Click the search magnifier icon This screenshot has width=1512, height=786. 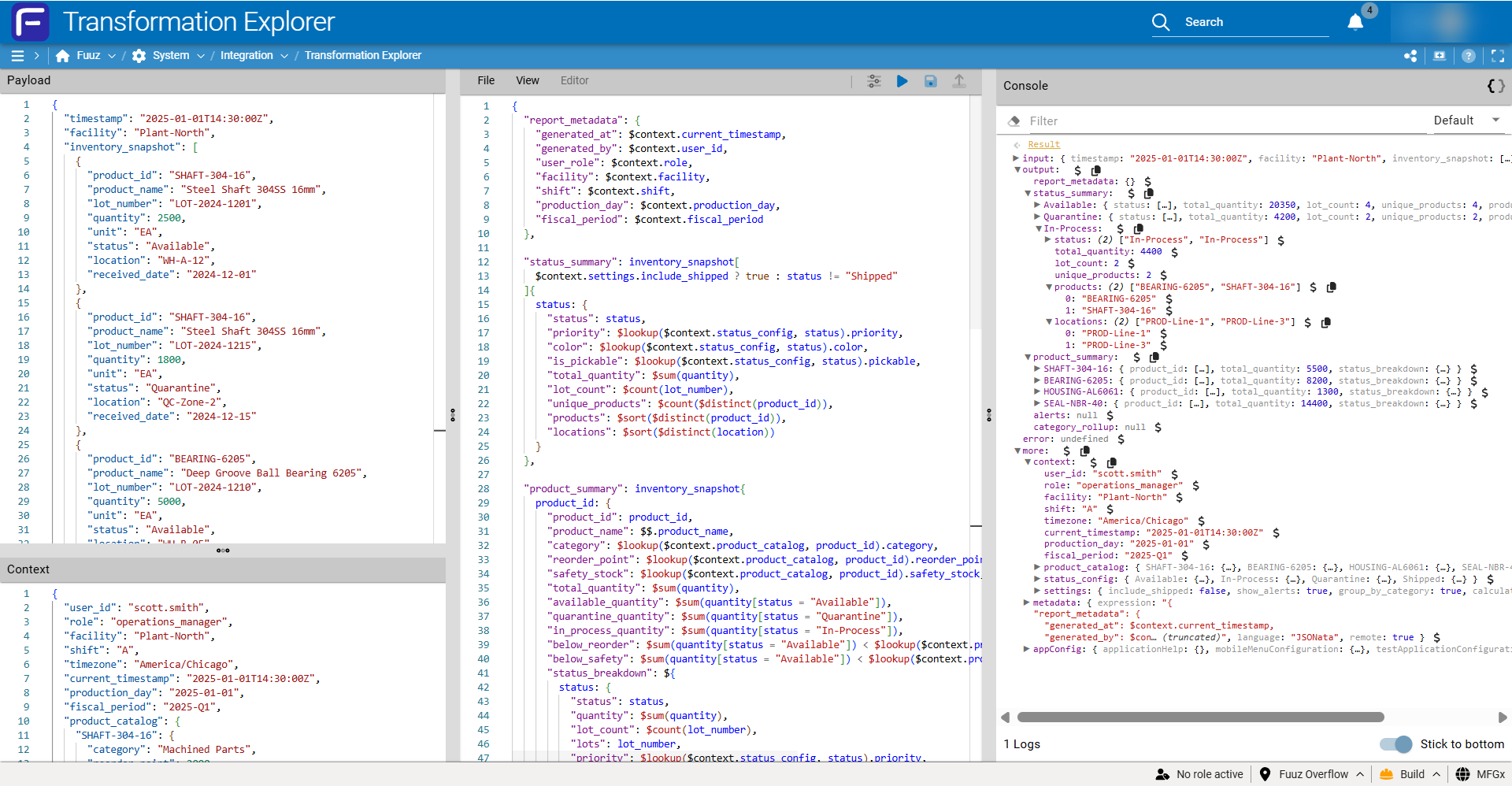pyautogui.click(x=1161, y=22)
